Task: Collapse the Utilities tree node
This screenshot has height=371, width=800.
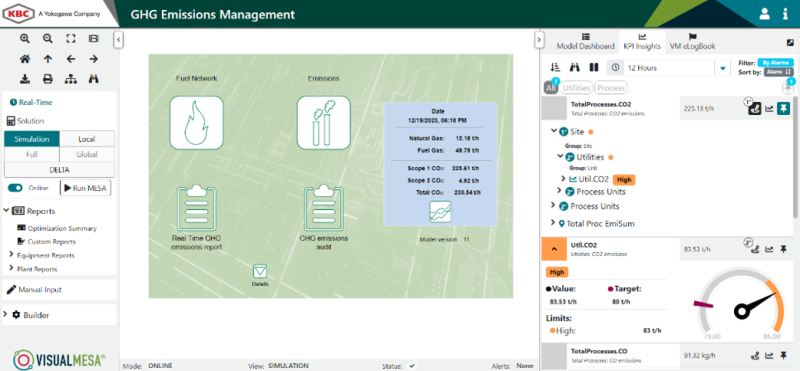Action: tap(560, 156)
